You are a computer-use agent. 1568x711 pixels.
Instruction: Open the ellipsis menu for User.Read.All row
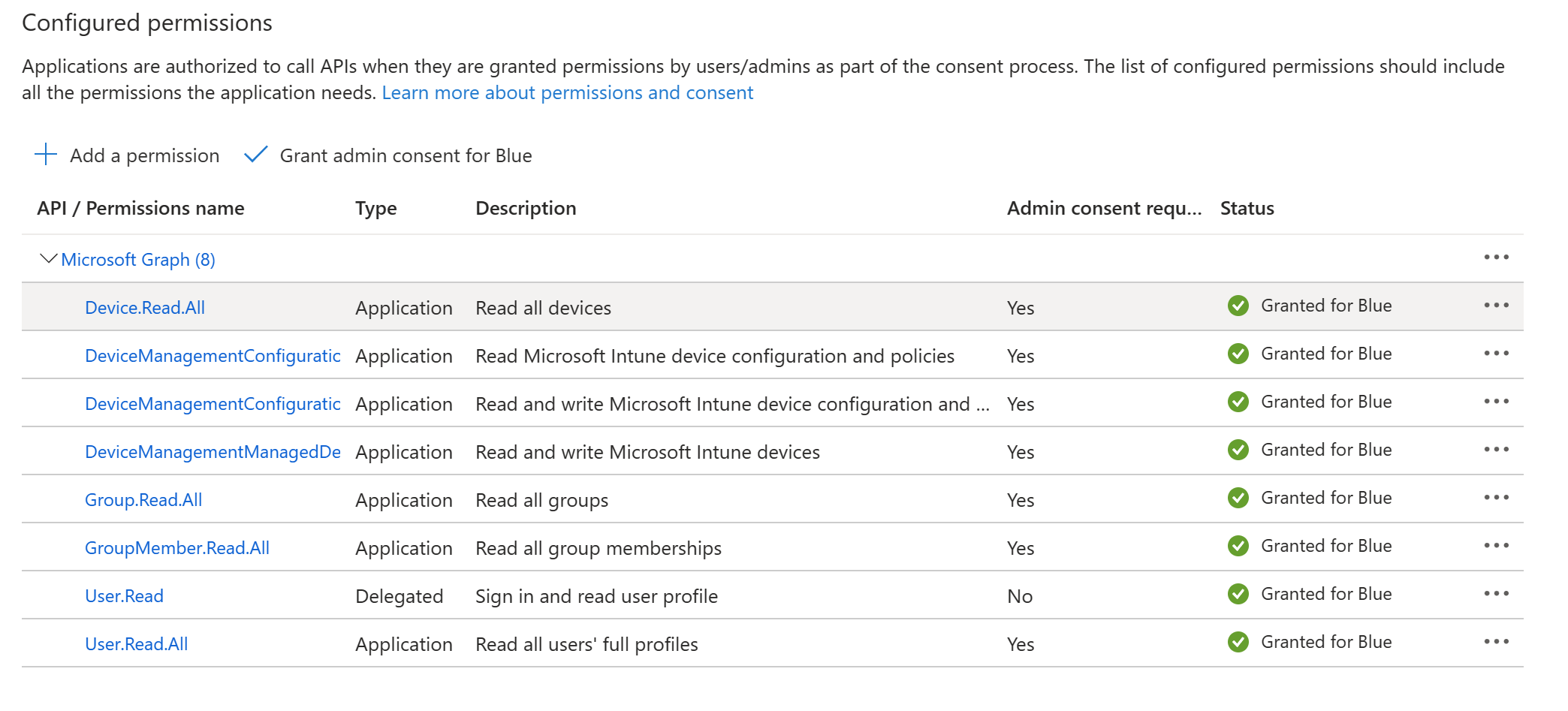(x=1496, y=642)
